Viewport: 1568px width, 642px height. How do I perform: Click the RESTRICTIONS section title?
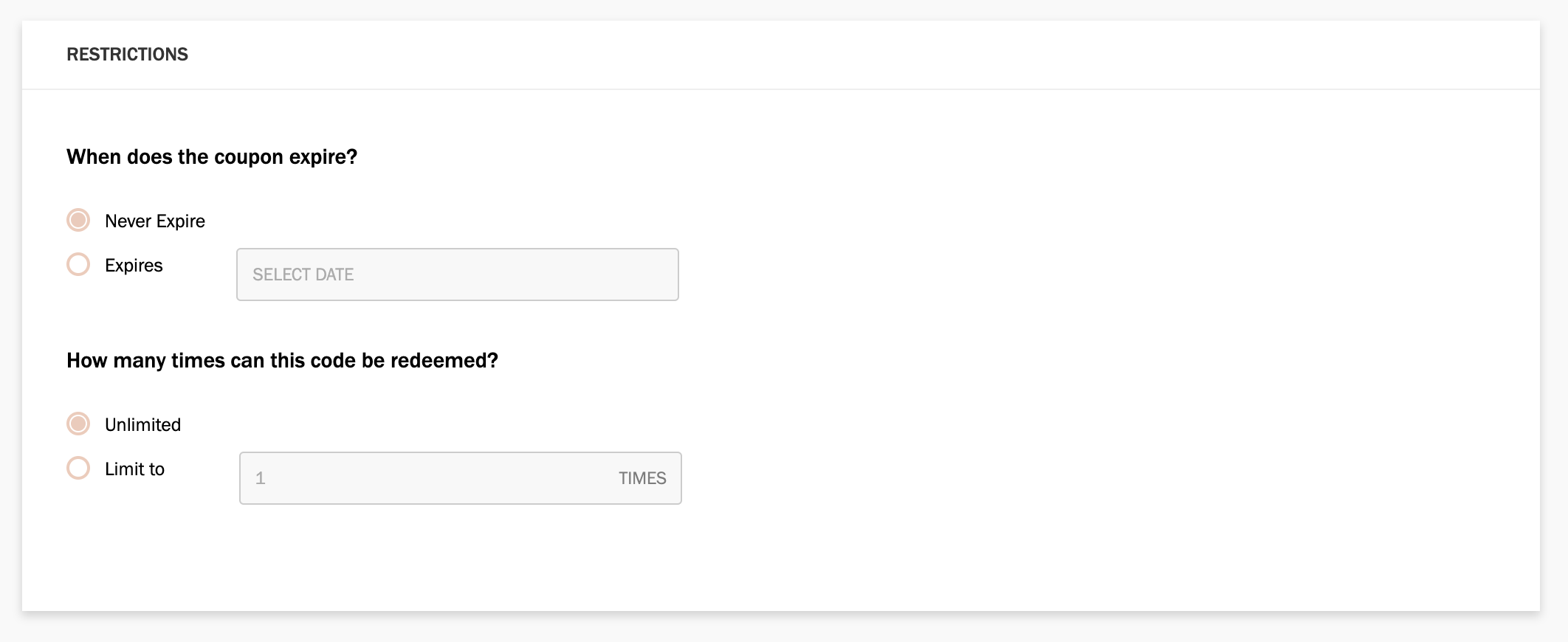(x=127, y=54)
